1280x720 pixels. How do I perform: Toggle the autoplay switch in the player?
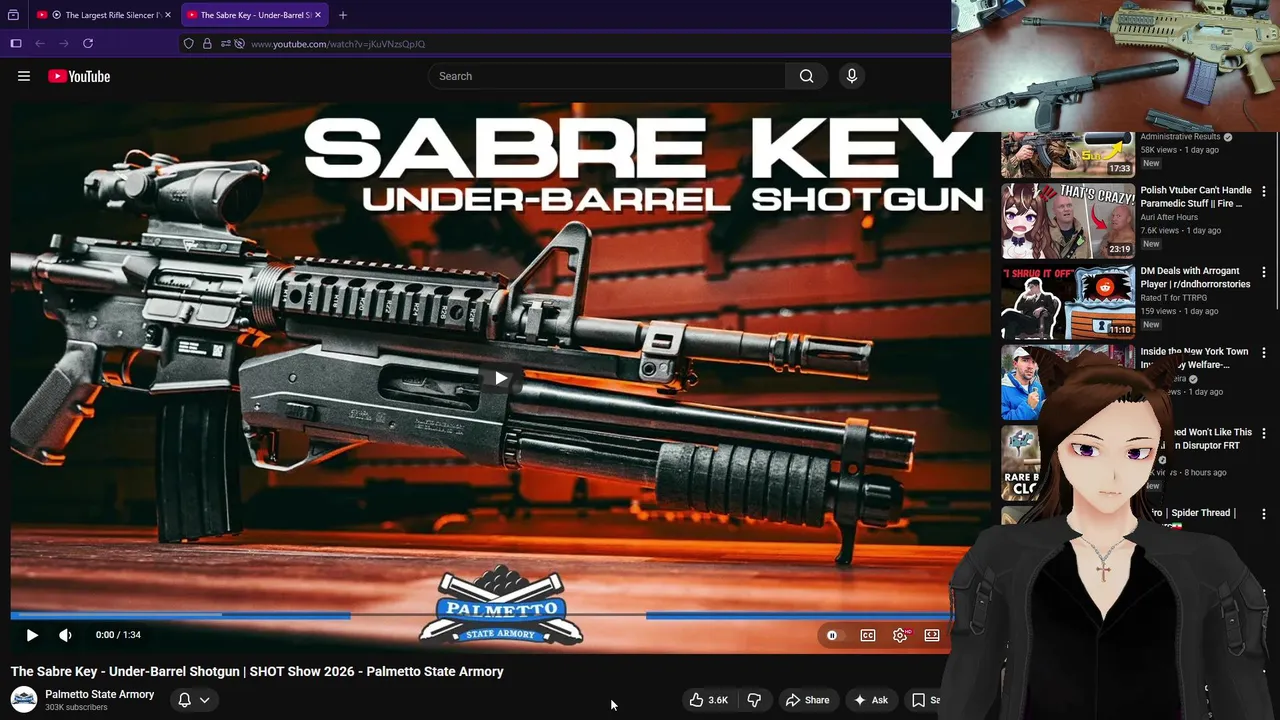tap(832, 635)
